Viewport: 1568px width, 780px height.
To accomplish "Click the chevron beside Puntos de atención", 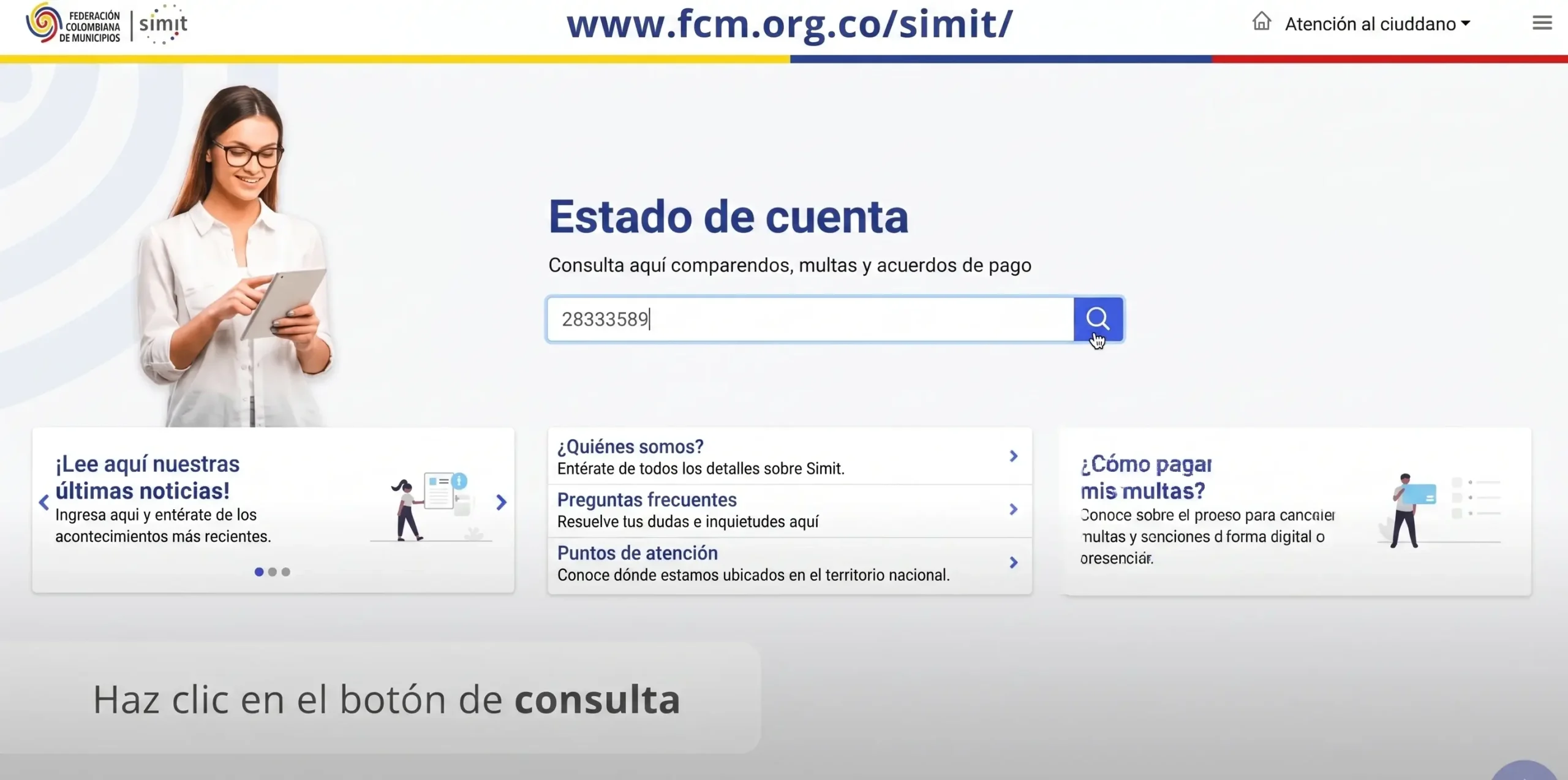I will (x=1014, y=562).
